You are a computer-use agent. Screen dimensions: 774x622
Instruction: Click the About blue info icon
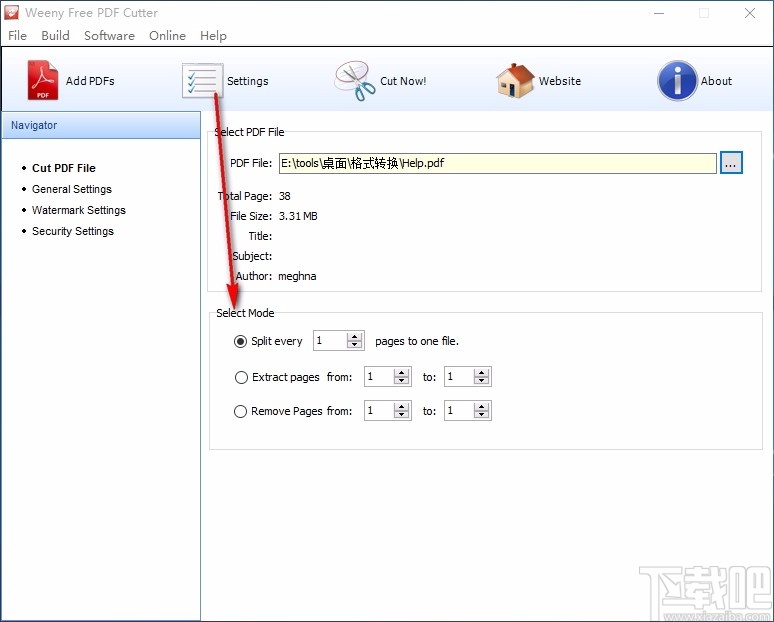tap(677, 80)
